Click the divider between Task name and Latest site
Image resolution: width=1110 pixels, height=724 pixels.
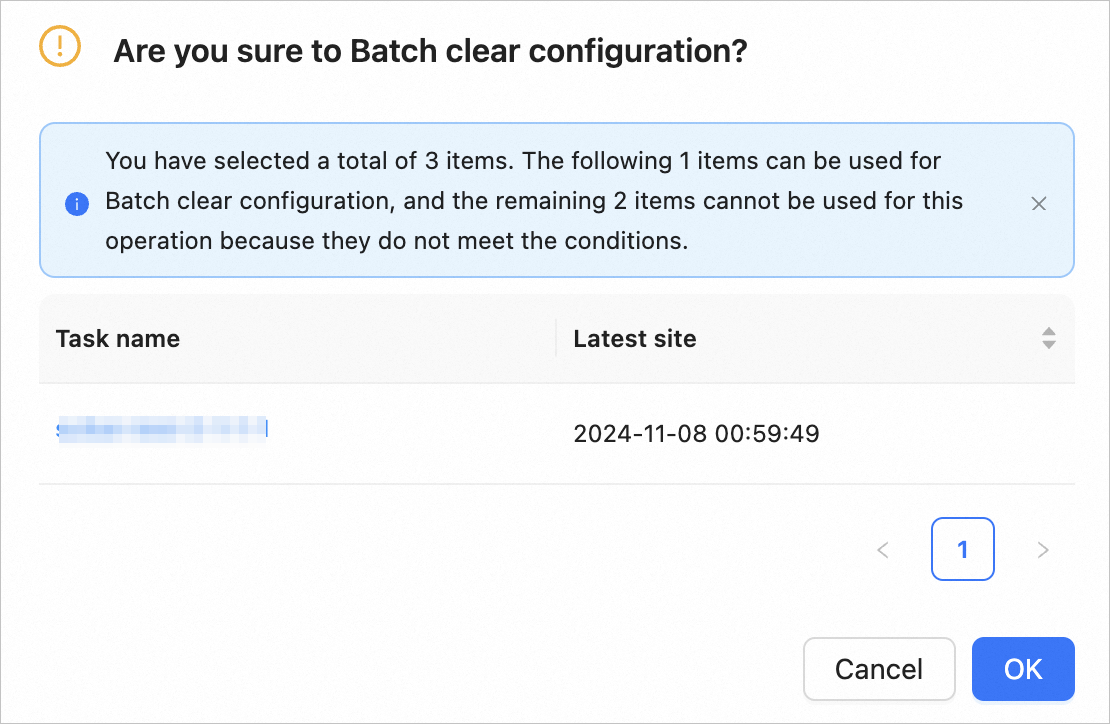coord(556,338)
